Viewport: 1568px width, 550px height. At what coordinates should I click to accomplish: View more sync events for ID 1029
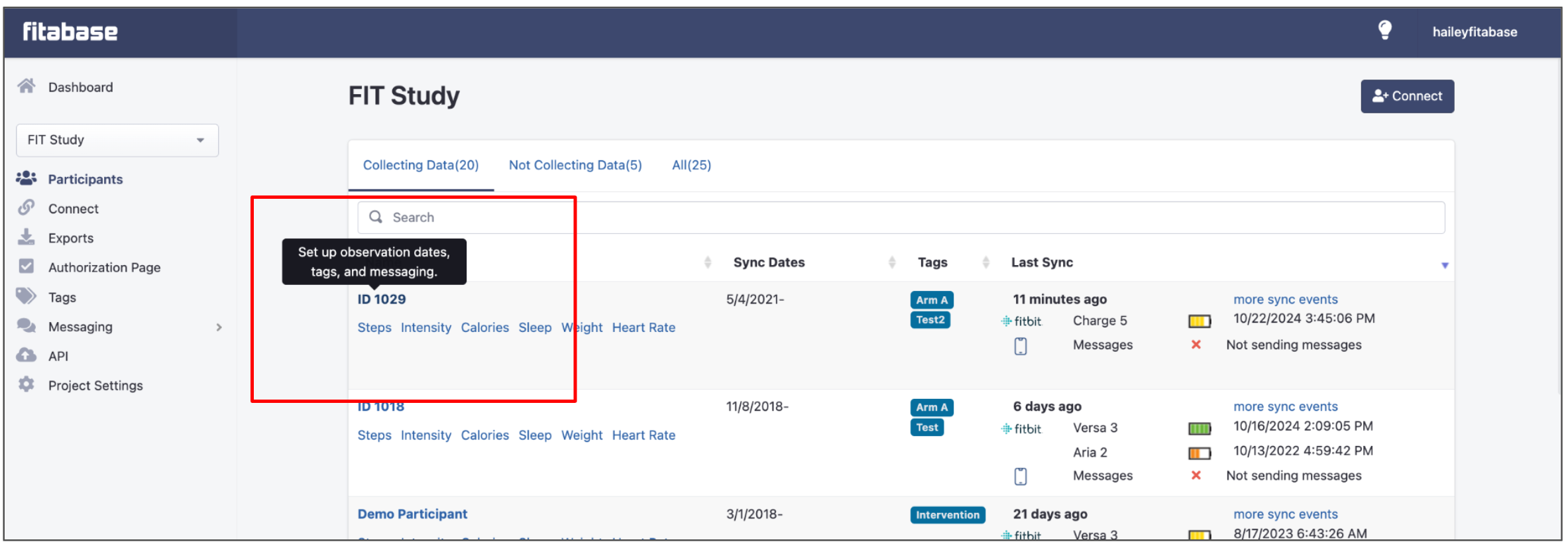1286,299
